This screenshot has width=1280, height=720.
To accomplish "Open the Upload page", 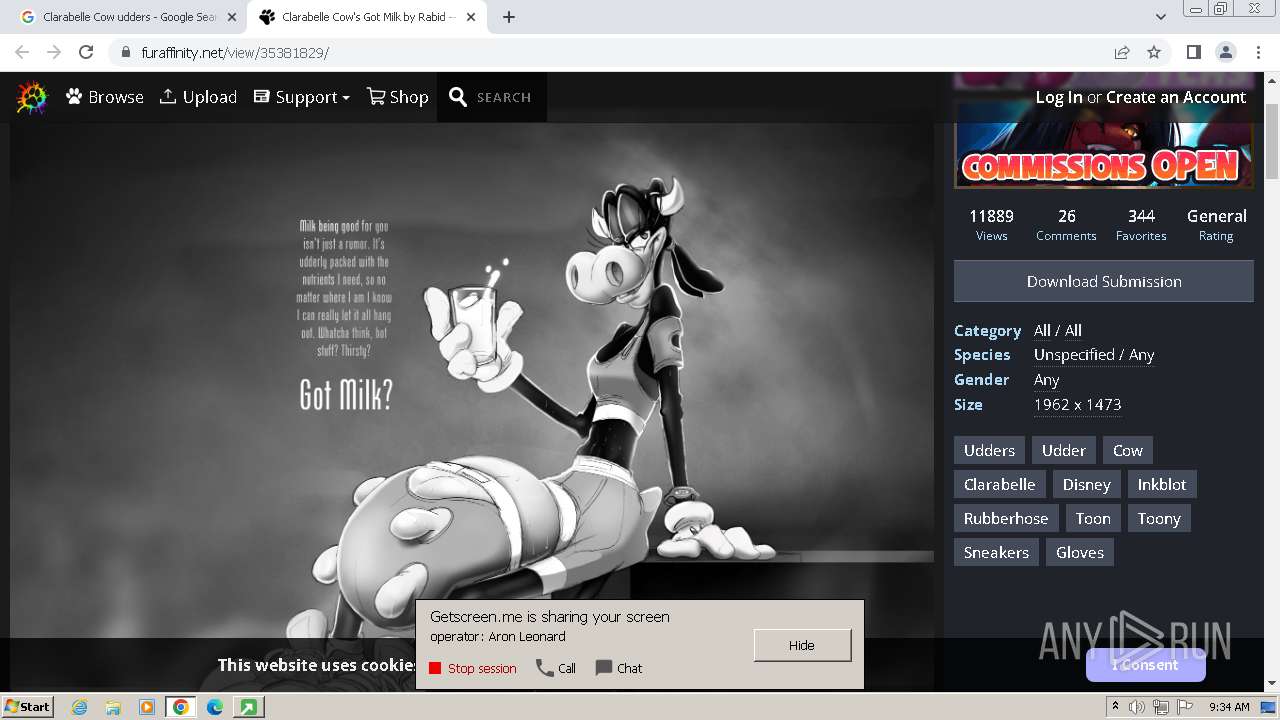I will [x=198, y=97].
